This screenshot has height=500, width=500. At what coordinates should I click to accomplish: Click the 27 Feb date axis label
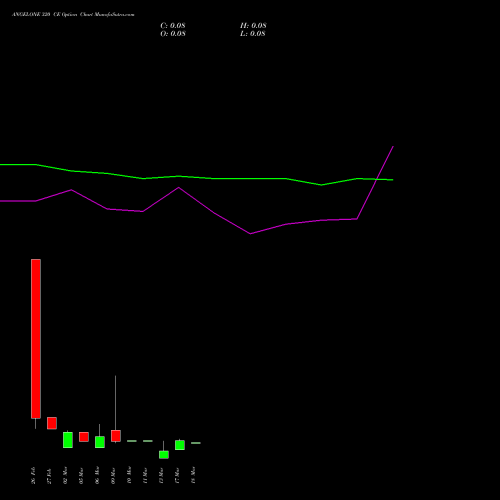click(49, 476)
